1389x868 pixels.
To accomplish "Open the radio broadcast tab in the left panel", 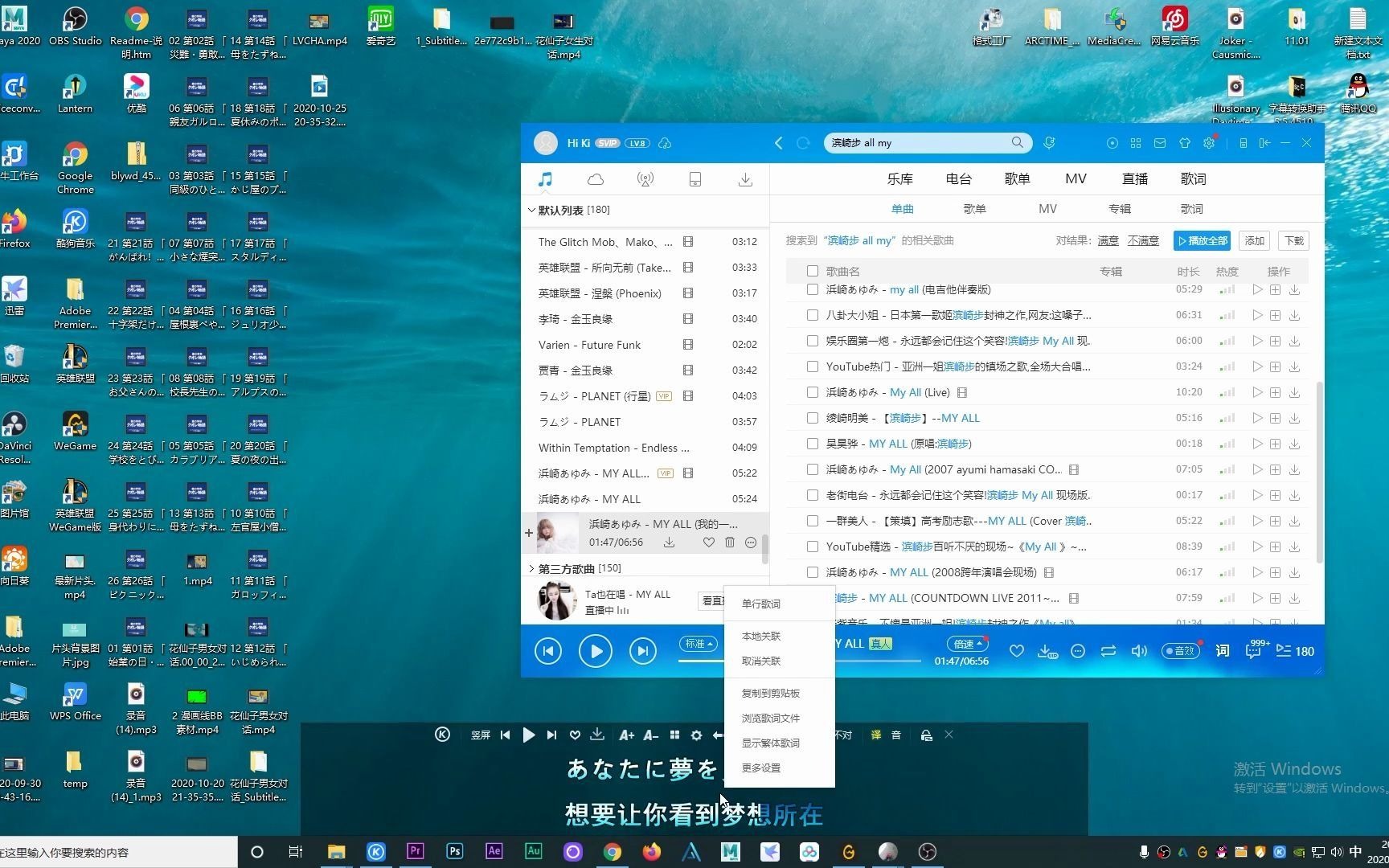I will tap(645, 179).
